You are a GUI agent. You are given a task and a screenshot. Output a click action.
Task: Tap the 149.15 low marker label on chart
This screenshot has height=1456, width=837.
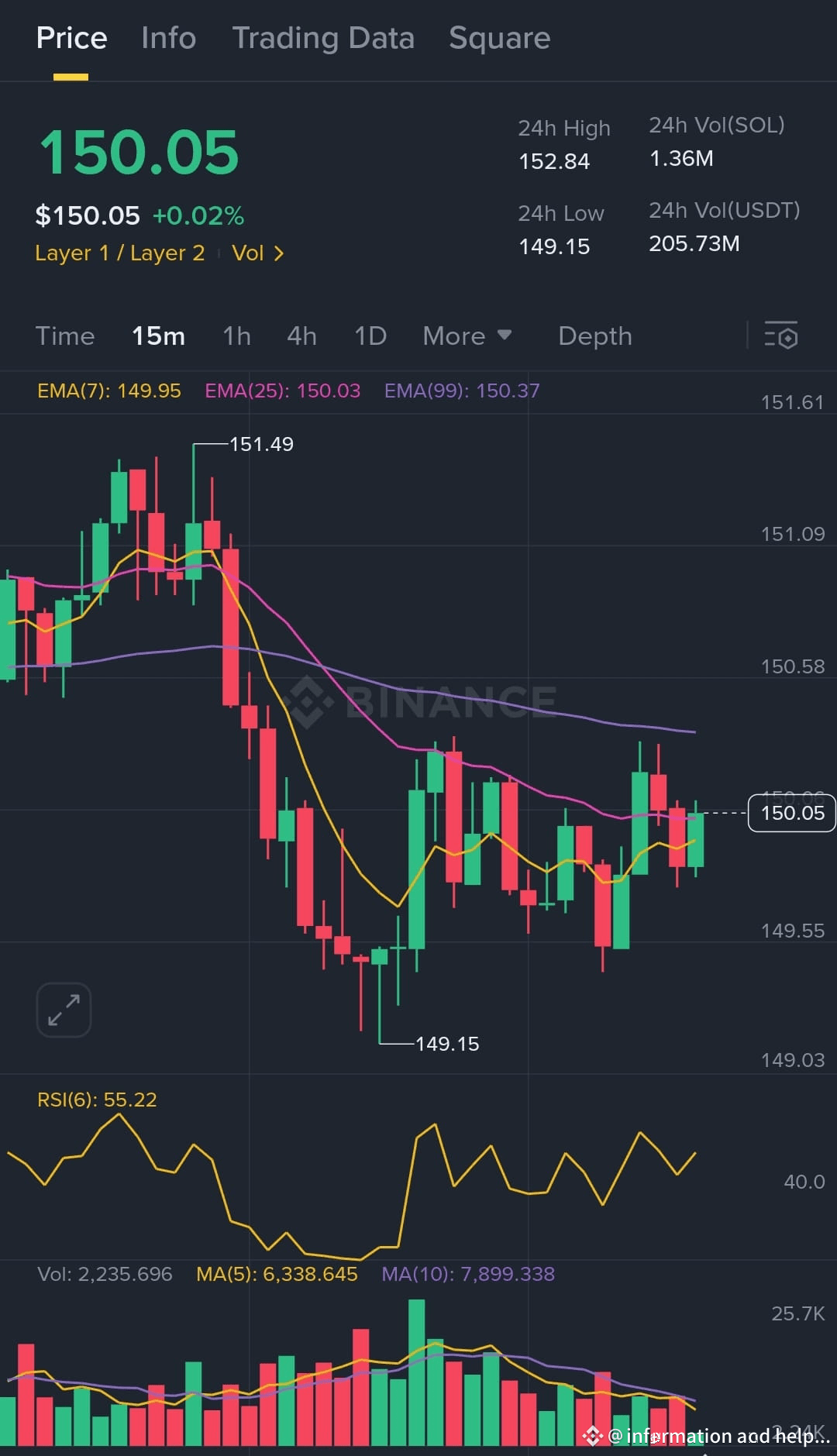(447, 1044)
